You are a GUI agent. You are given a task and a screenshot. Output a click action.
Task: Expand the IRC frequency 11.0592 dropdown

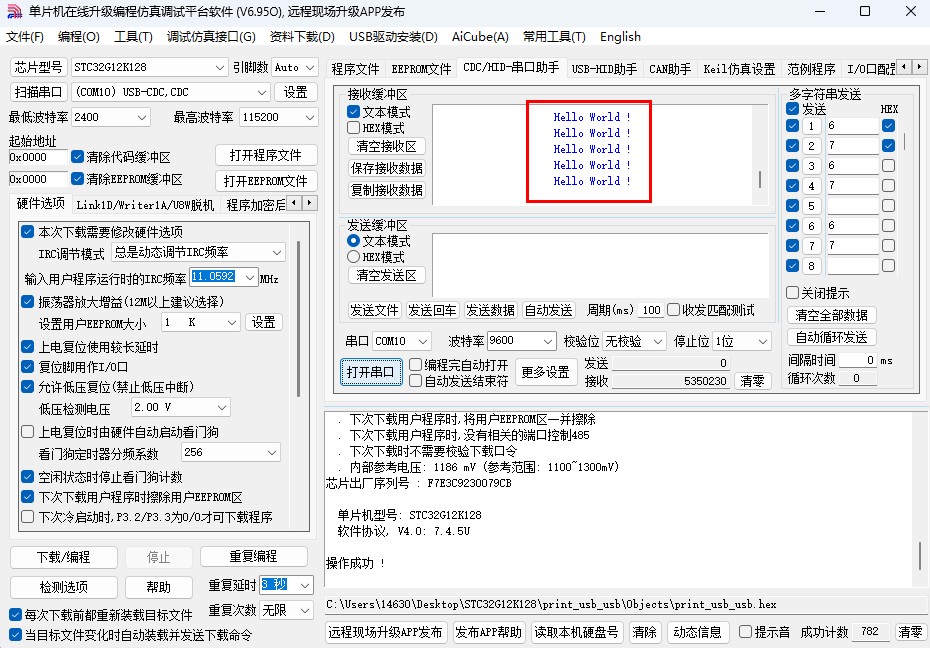coord(250,277)
